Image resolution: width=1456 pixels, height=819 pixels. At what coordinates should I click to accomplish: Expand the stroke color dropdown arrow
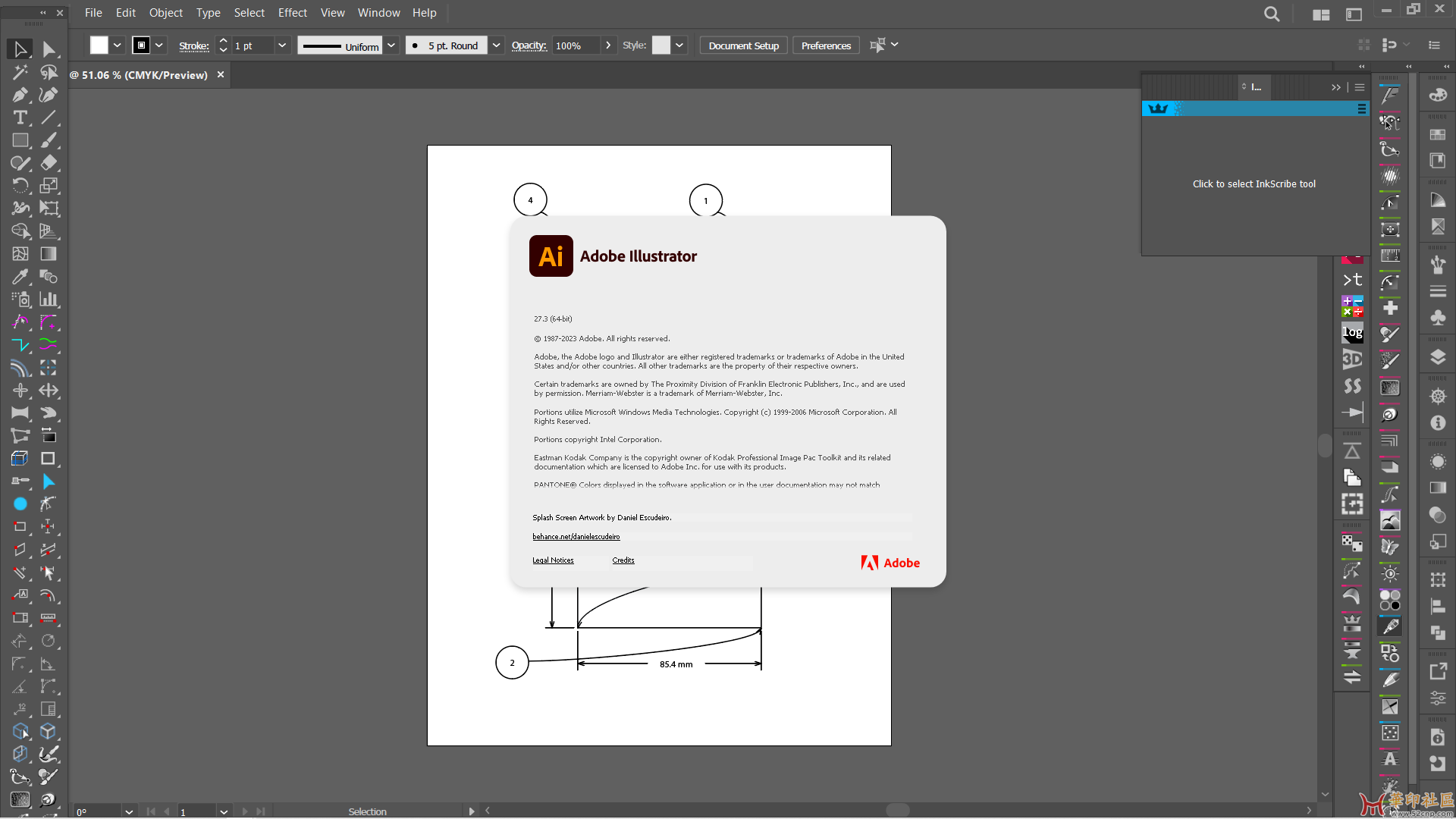pyautogui.click(x=159, y=45)
